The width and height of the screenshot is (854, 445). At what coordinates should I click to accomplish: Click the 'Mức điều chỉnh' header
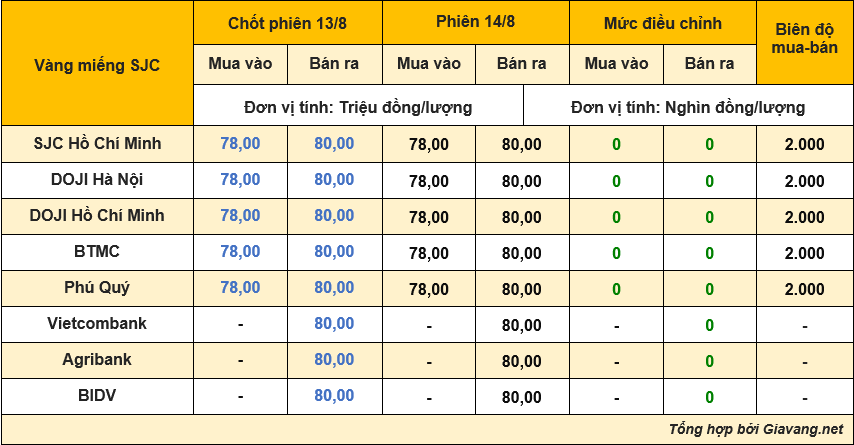[662, 23]
